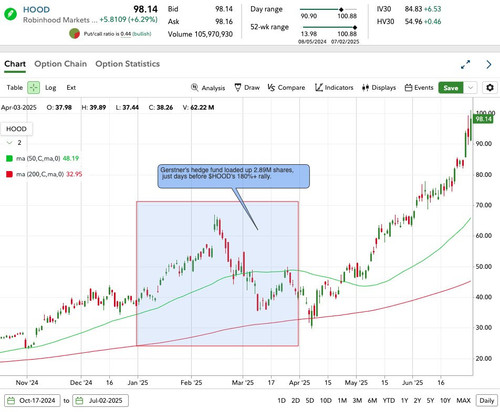
Task: Select the 2Y time range
Action: pyautogui.click(x=417, y=400)
